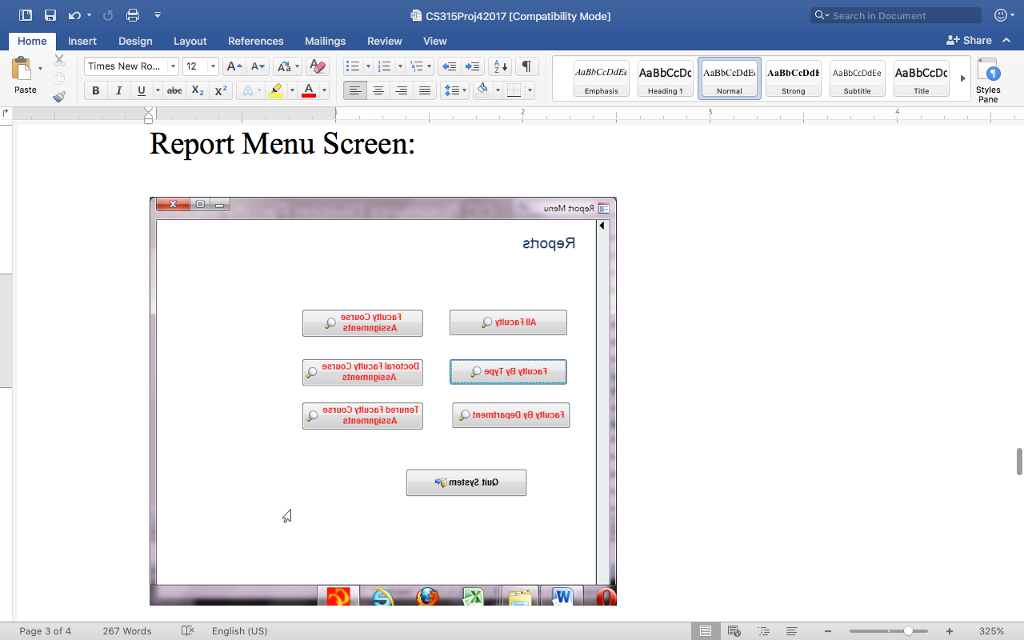Viewport: 1024px width, 640px height.
Task: Open the Paste options arrow
Action: (x=40, y=69)
